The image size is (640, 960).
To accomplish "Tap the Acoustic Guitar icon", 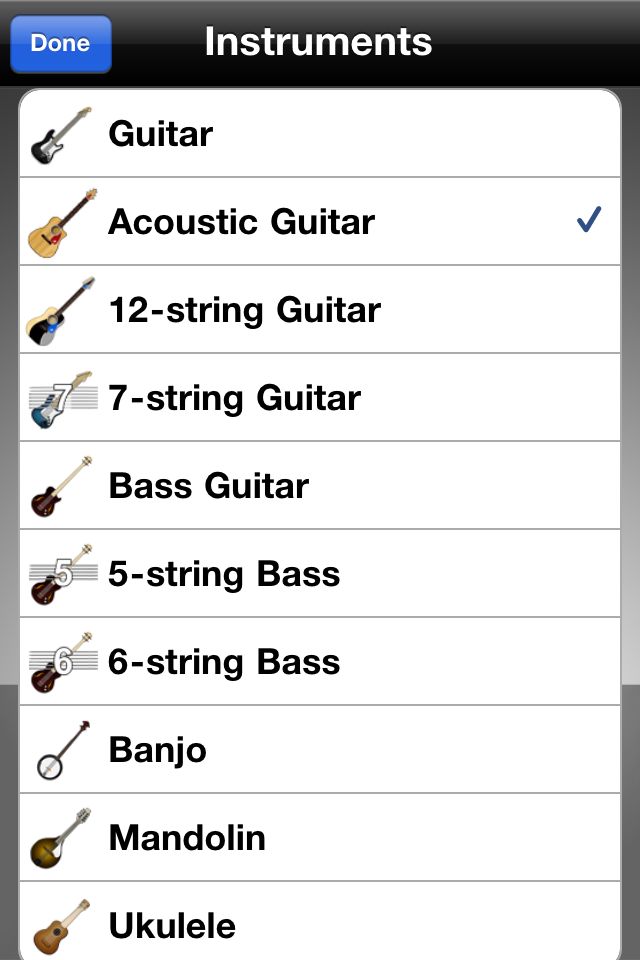I will (62, 223).
